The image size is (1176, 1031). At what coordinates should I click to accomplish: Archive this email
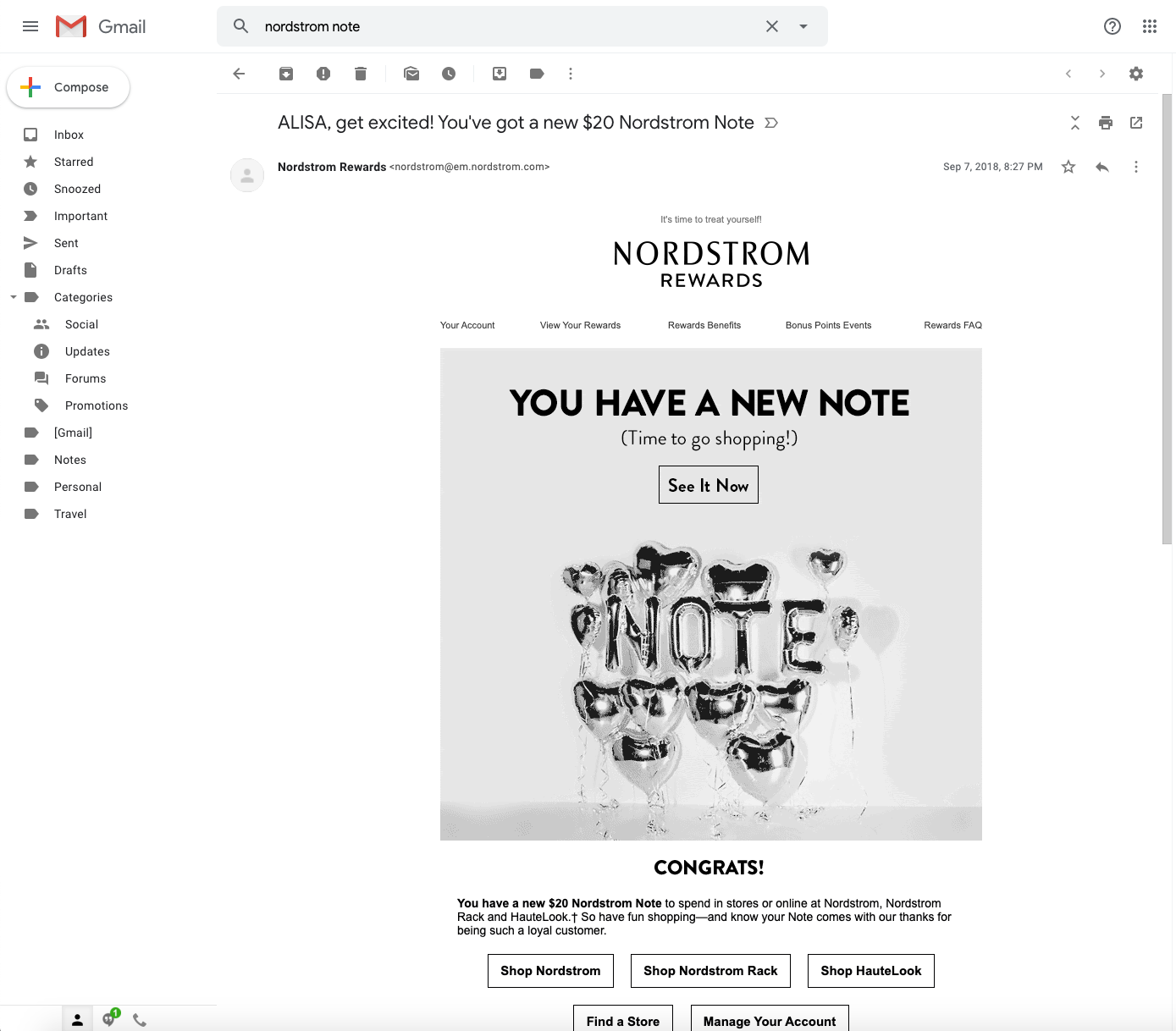pos(286,74)
